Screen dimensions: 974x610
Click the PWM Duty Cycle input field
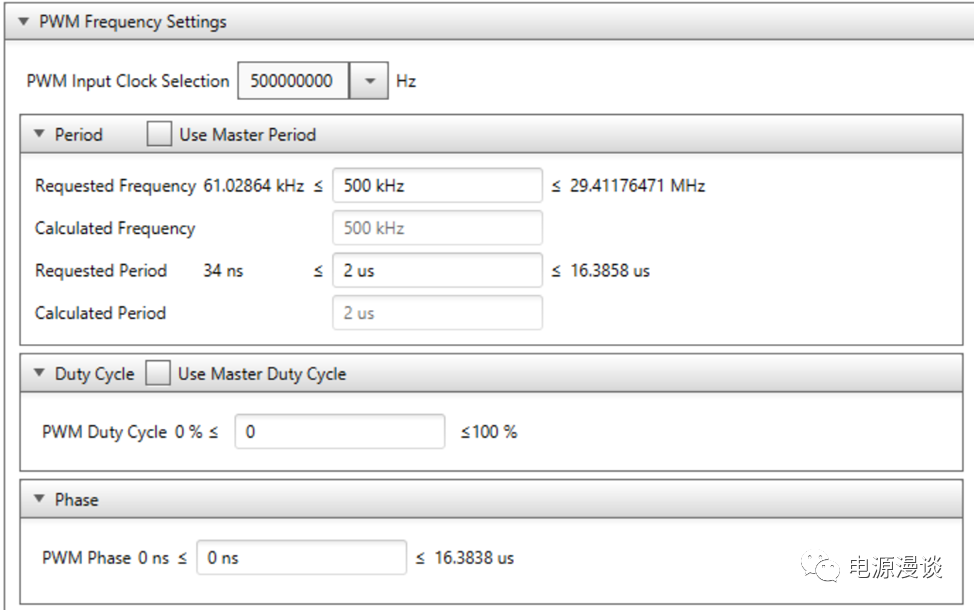point(340,432)
